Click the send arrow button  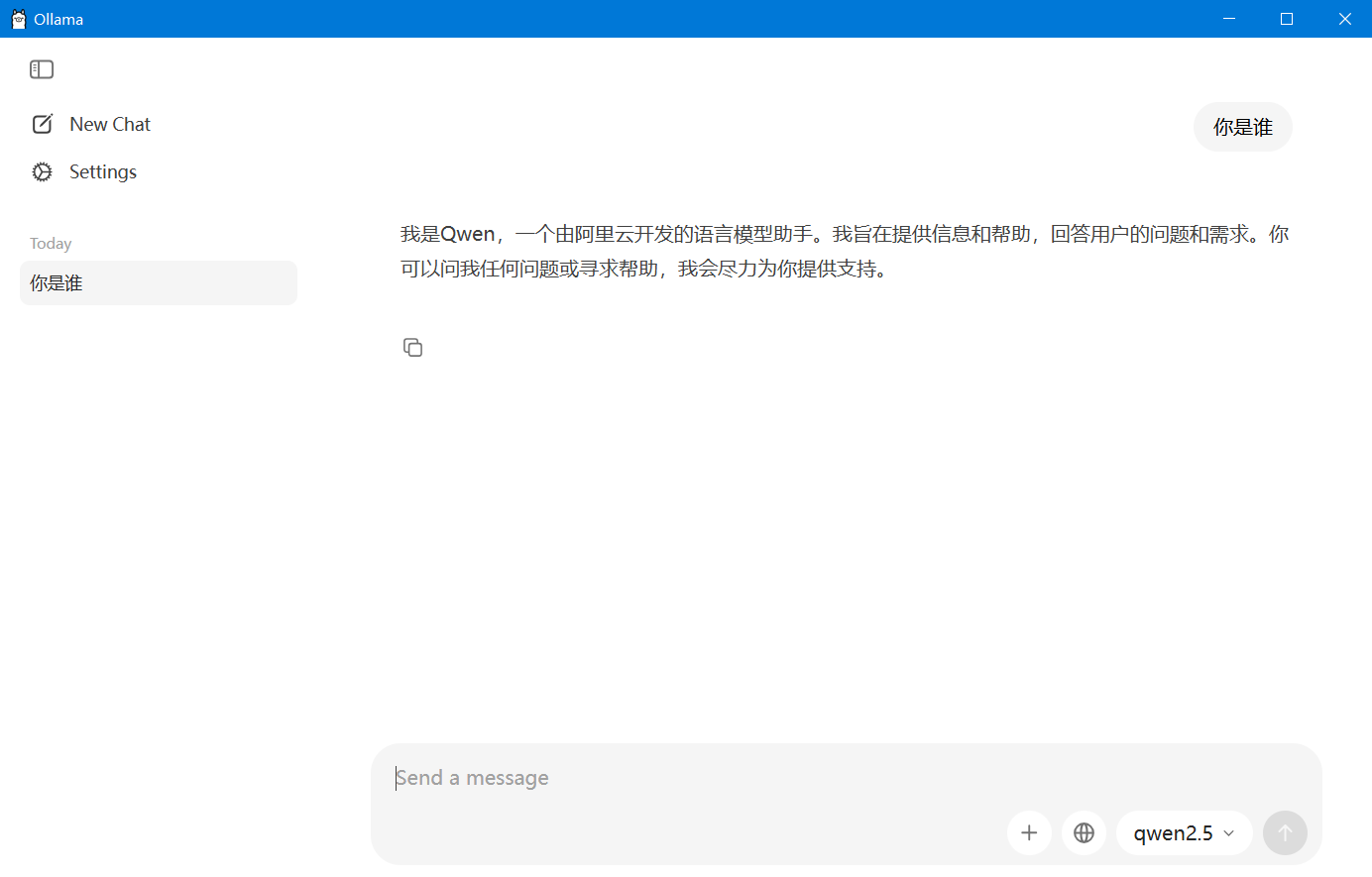click(x=1285, y=832)
